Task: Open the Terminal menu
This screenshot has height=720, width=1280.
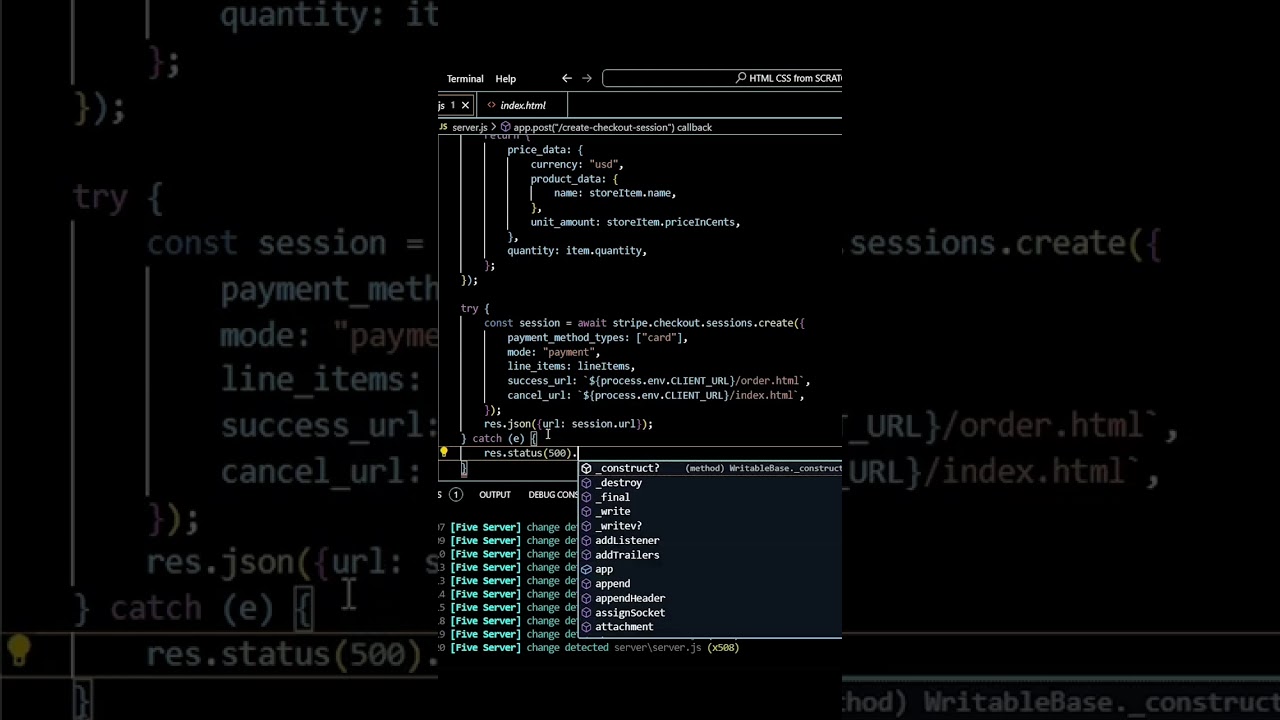Action: coord(465,79)
